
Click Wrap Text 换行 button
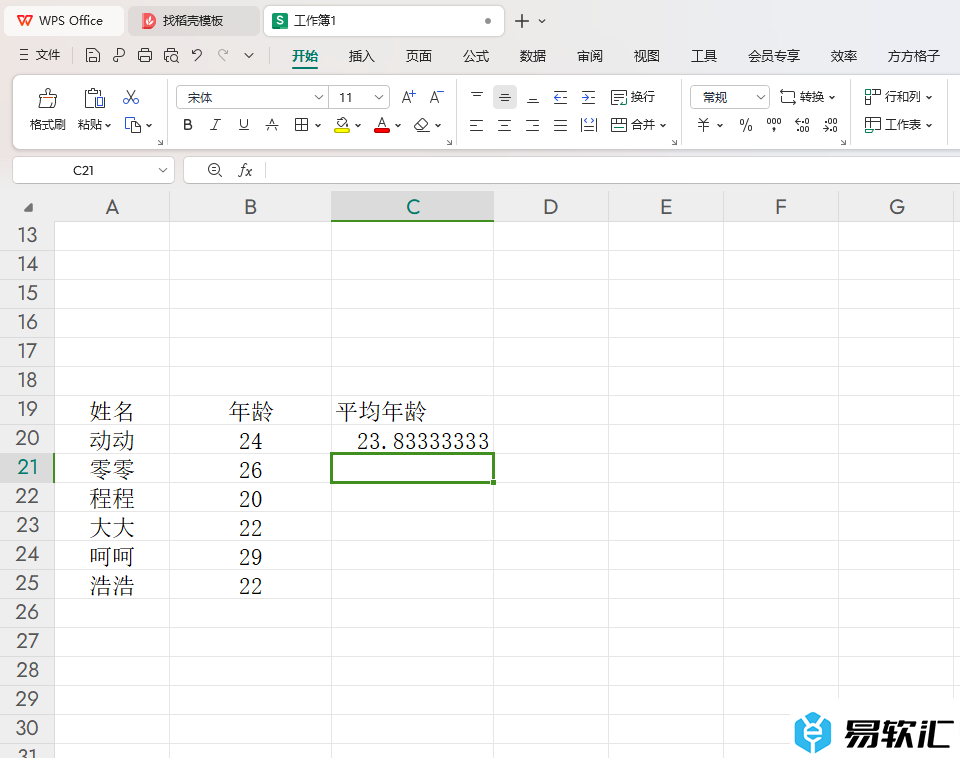[x=633, y=97]
